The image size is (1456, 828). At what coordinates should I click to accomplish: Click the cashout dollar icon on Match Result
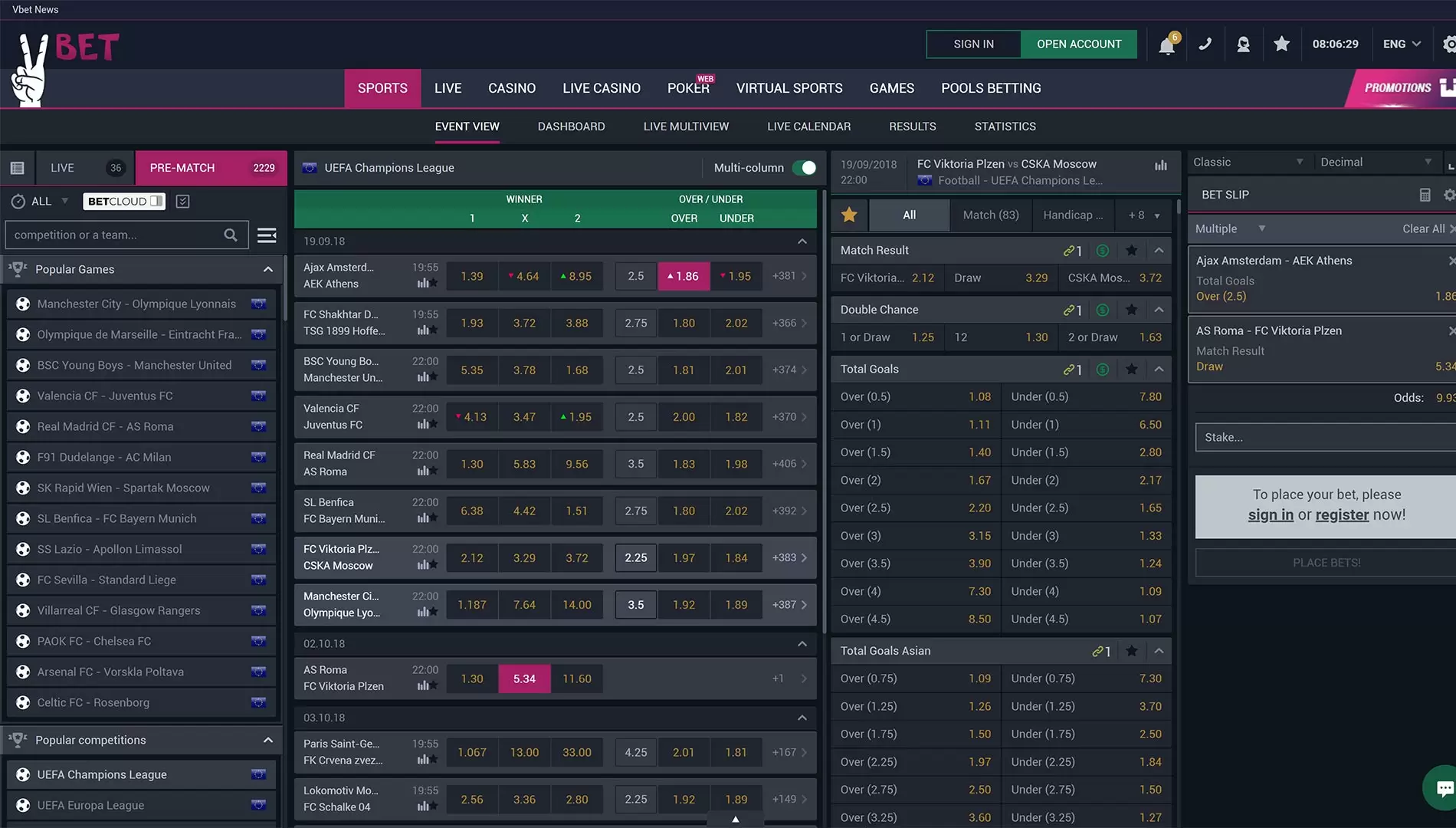pyautogui.click(x=1102, y=250)
